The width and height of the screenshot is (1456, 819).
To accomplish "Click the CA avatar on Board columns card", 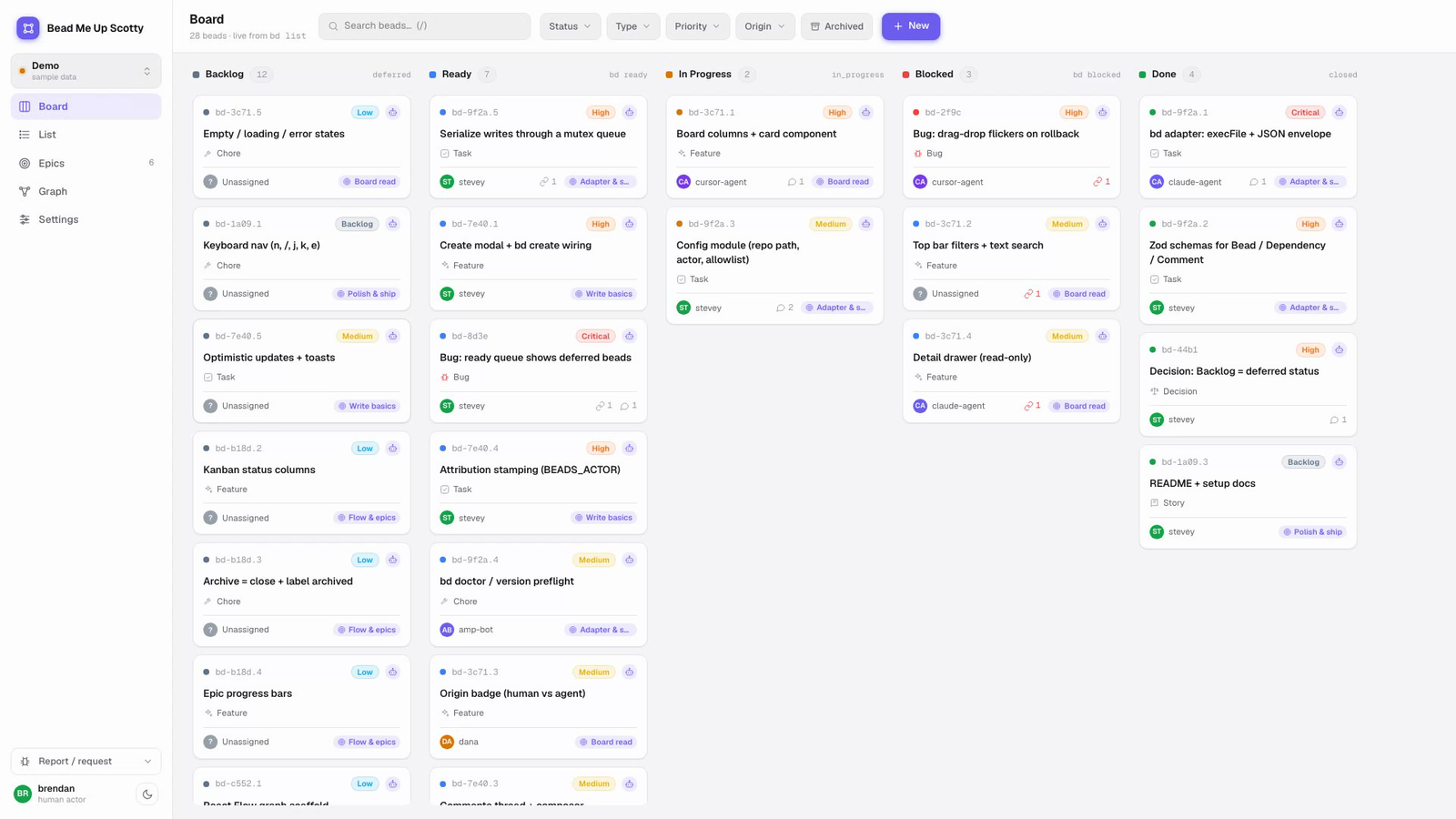I will [683, 182].
